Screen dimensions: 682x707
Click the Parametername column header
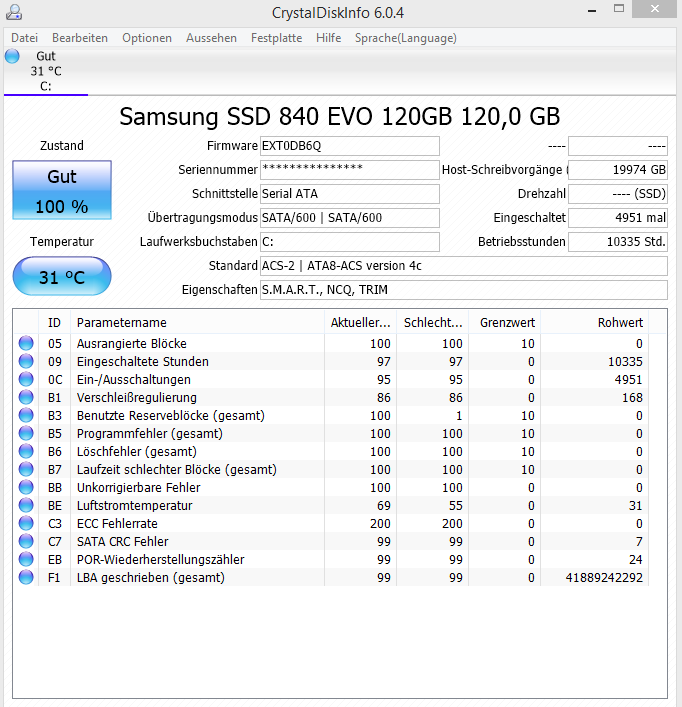[197, 323]
